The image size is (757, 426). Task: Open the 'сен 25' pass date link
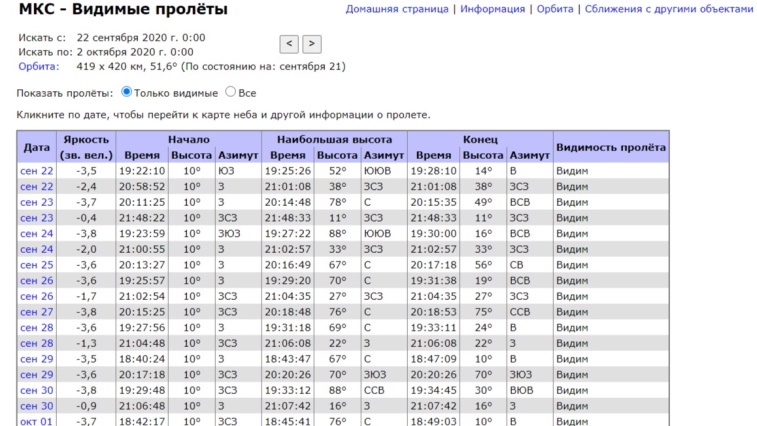[37, 265]
